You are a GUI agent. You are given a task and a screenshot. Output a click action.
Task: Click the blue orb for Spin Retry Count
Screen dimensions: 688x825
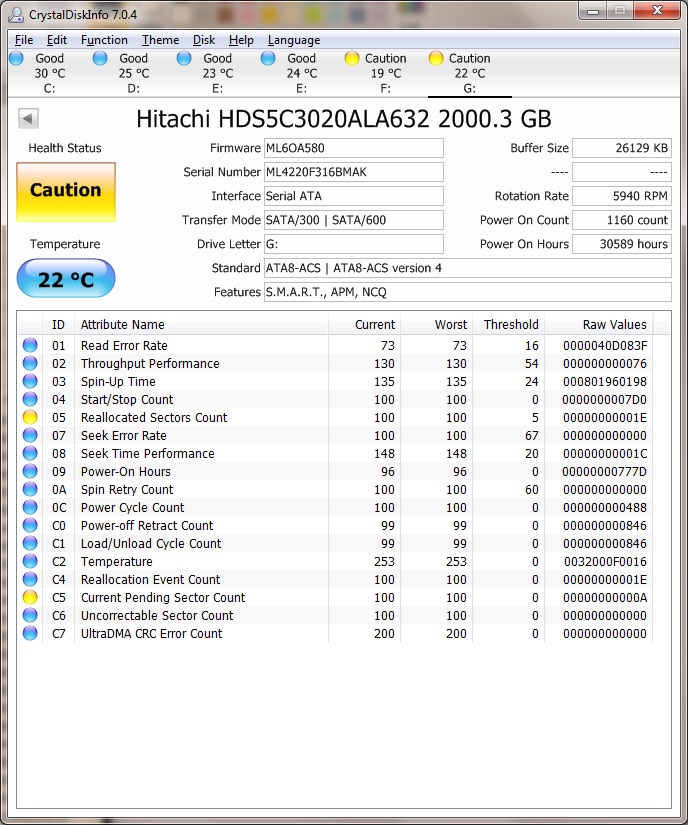pos(30,489)
